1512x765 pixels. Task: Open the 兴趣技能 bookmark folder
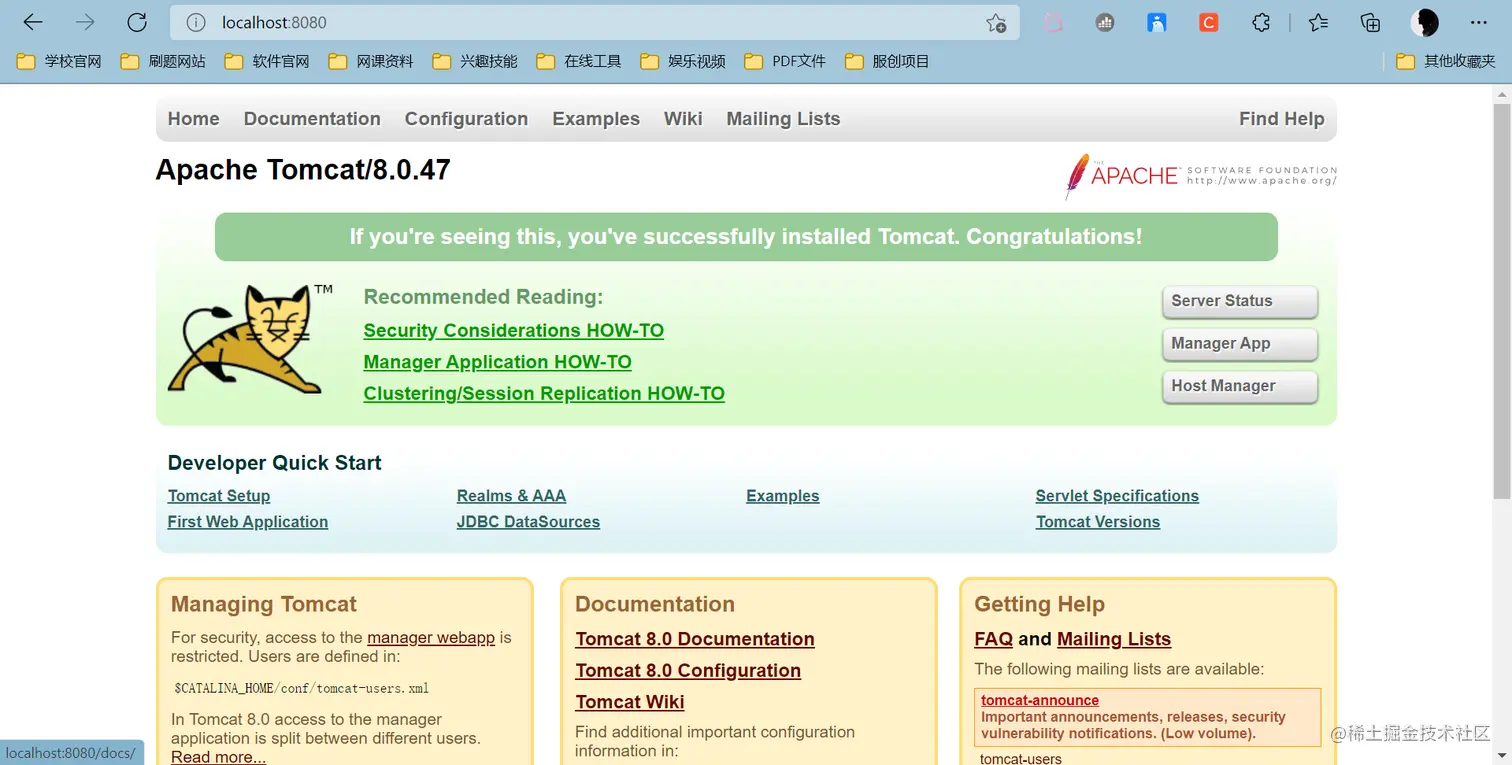pyautogui.click(x=475, y=61)
